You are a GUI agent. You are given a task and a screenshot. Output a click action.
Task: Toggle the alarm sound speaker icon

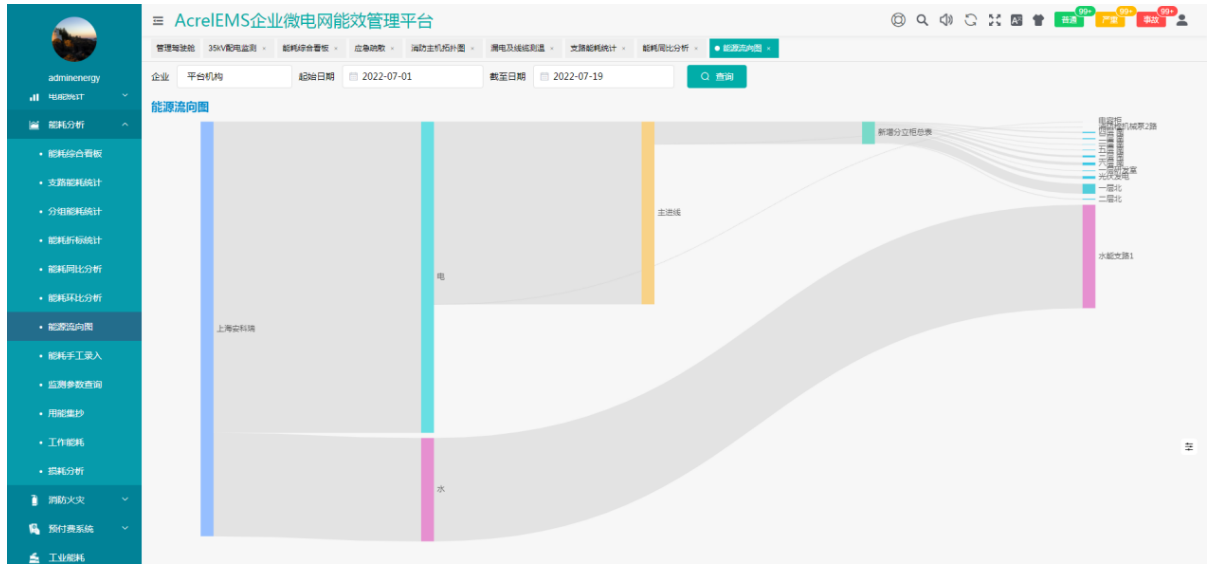[946, 20]
